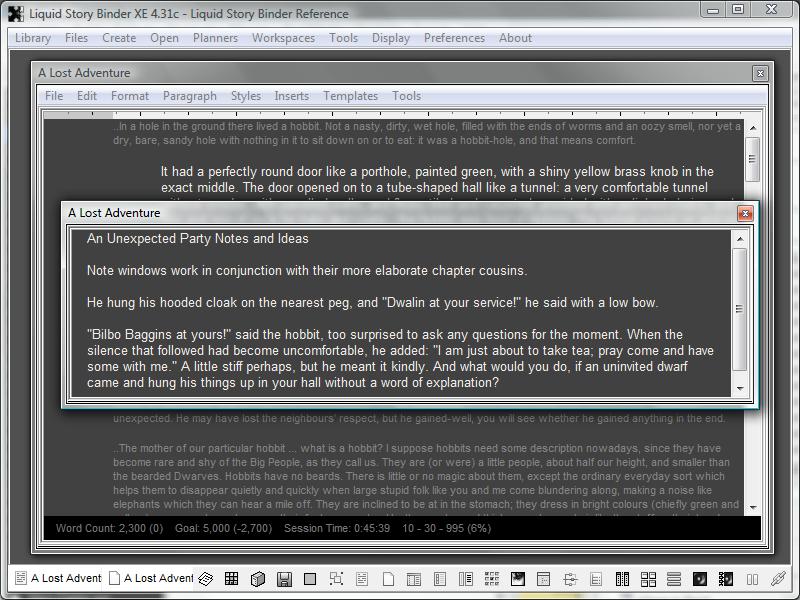Open the Templates menu in chapter window
The height and width of the screenshot is (600, 800).
(350, 96)
